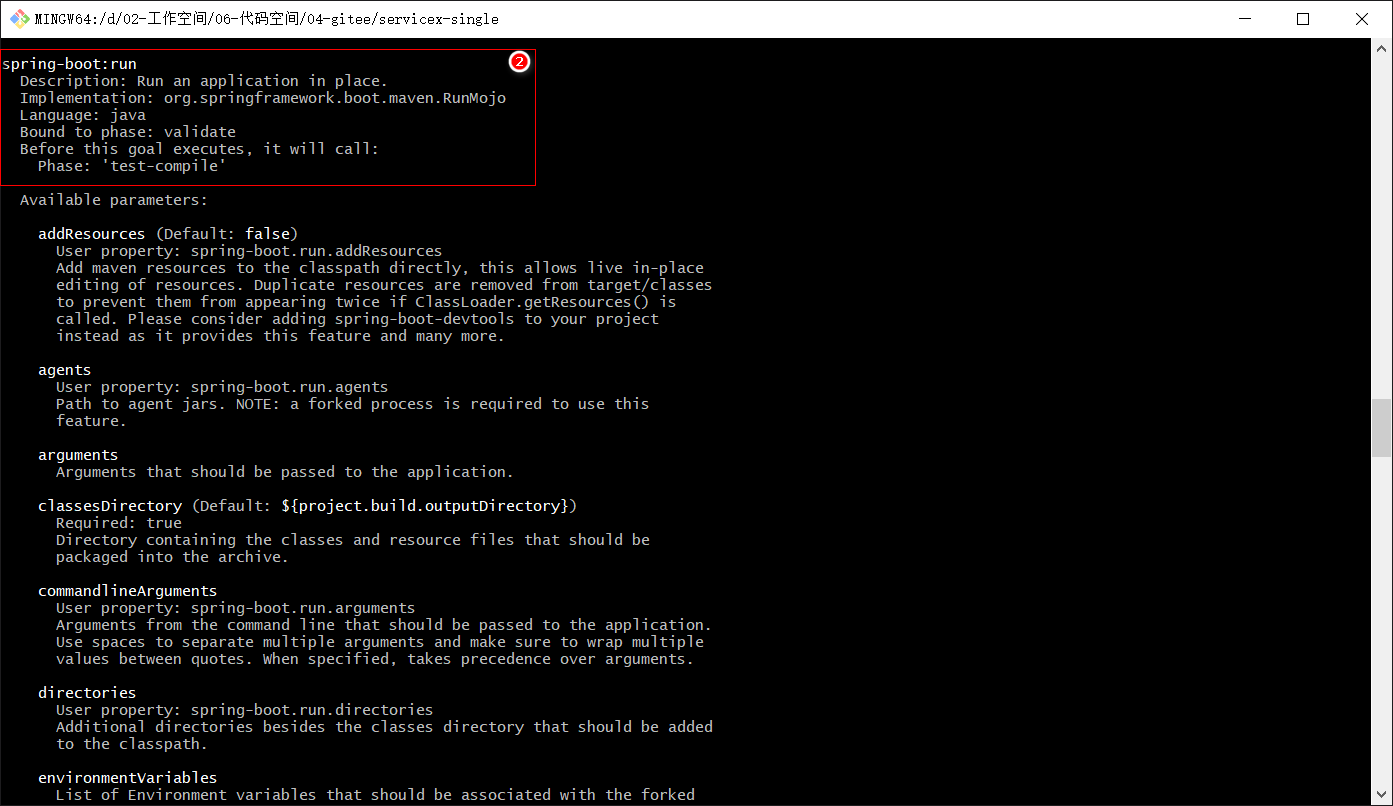The width and height of the screenshot is (1393, 806).
Task: Select the agents parameter entry
Action: [64, 369]
